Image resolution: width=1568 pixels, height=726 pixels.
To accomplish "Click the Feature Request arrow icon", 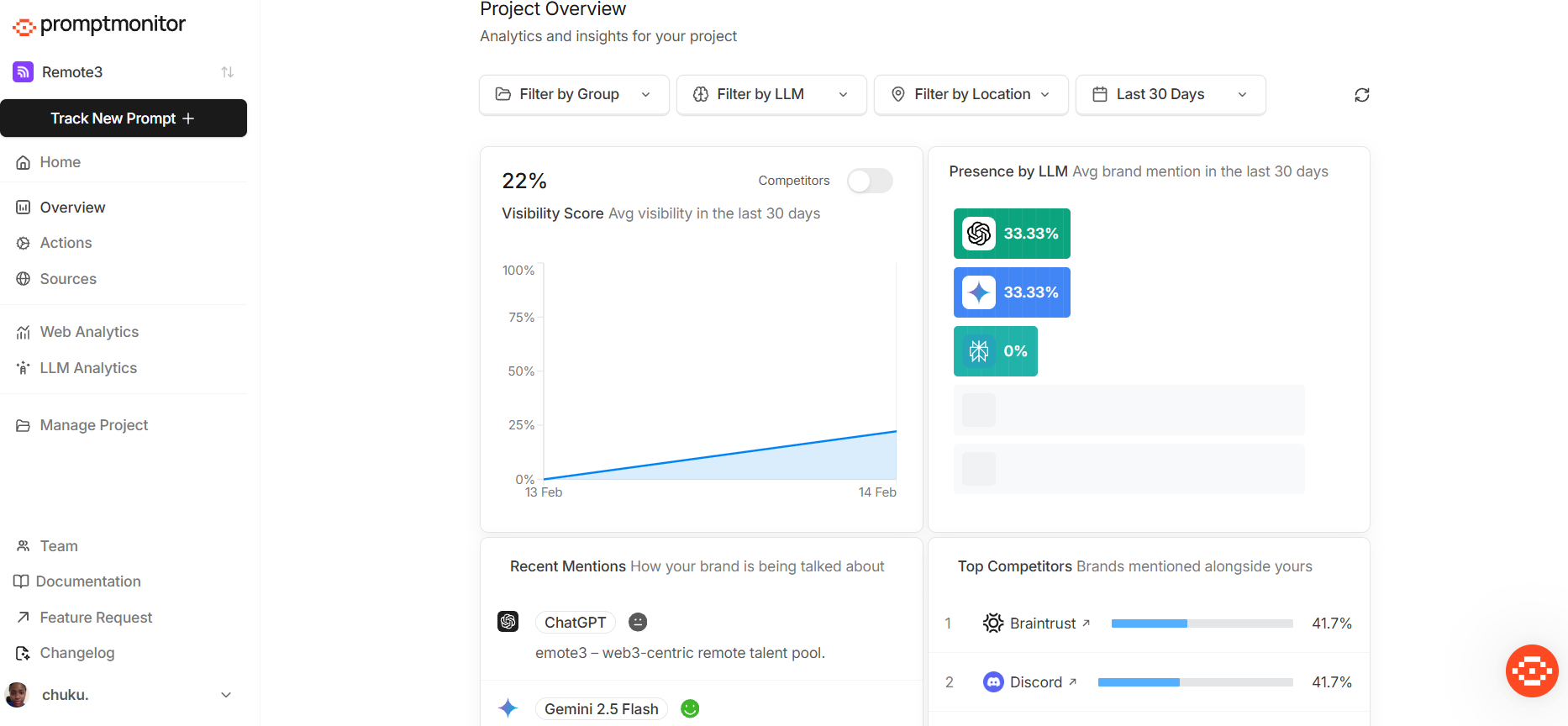I will [24, 618].
